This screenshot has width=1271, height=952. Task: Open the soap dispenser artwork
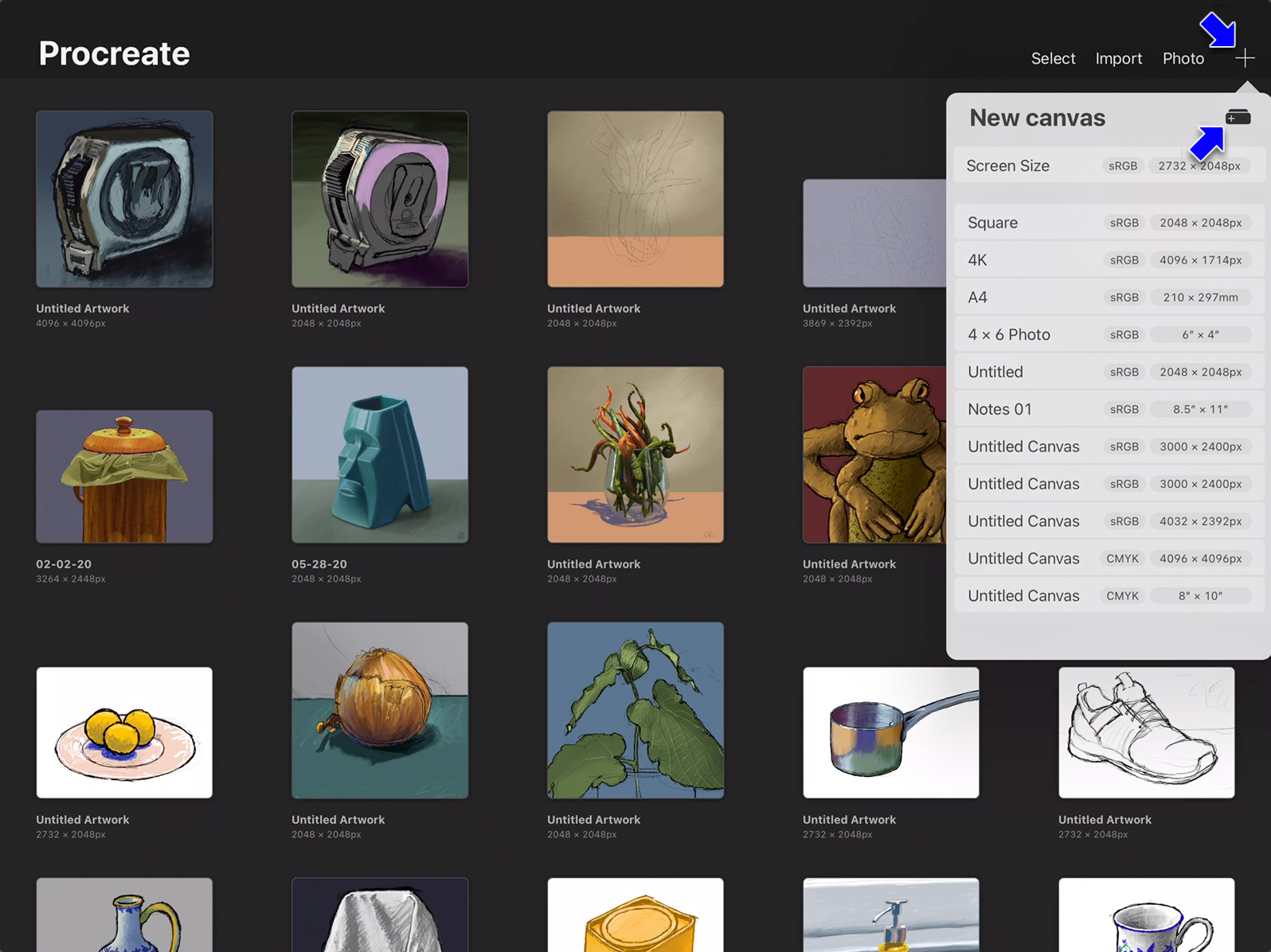891,915
